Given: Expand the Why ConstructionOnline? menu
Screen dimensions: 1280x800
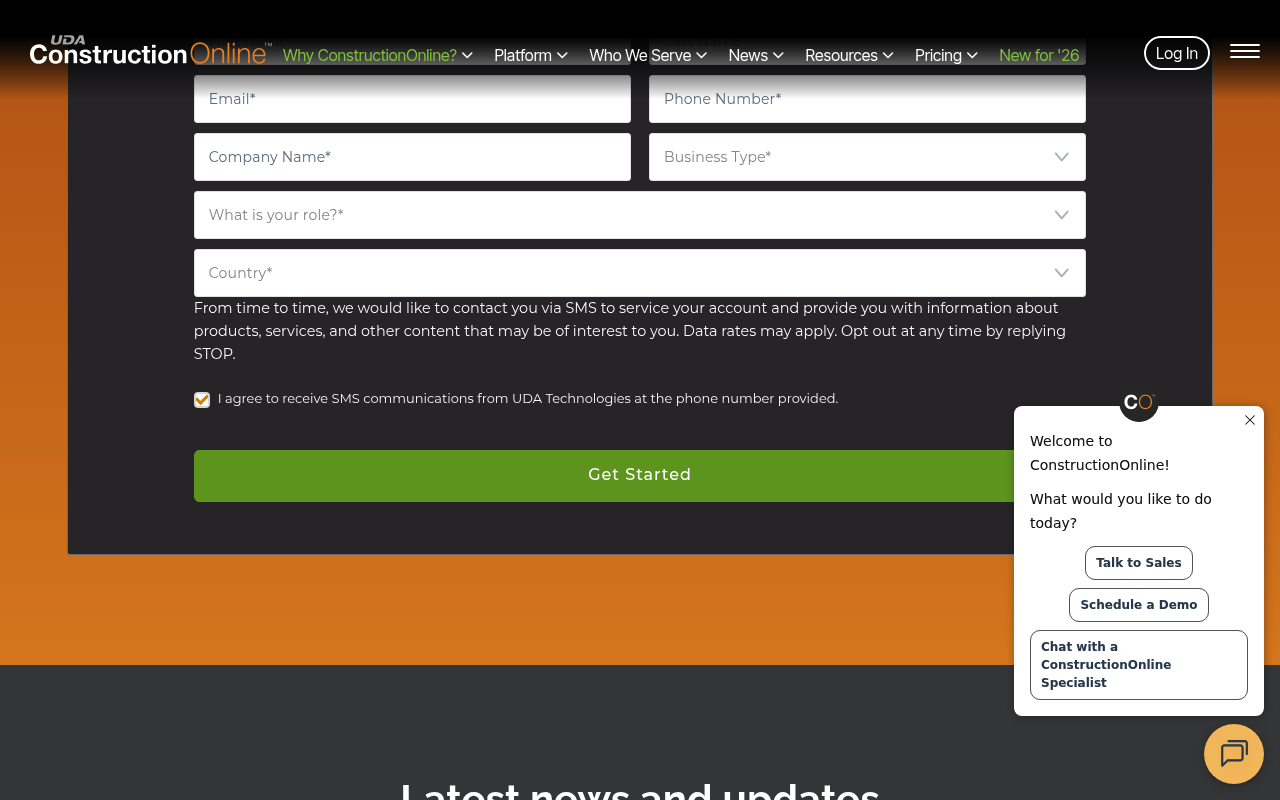Looking at the screenshot, I should point(378,55).
